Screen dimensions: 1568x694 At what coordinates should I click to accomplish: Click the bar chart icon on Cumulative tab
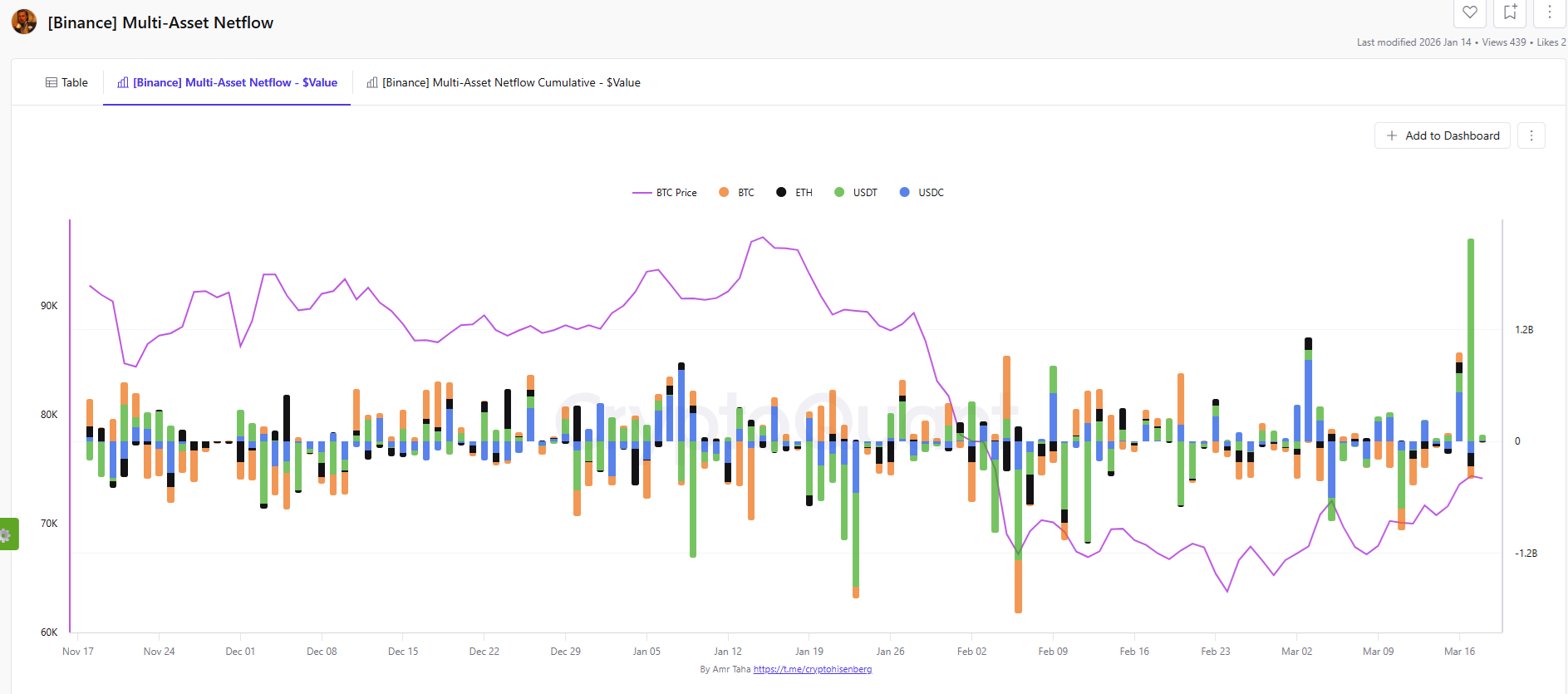click(372, 82)
